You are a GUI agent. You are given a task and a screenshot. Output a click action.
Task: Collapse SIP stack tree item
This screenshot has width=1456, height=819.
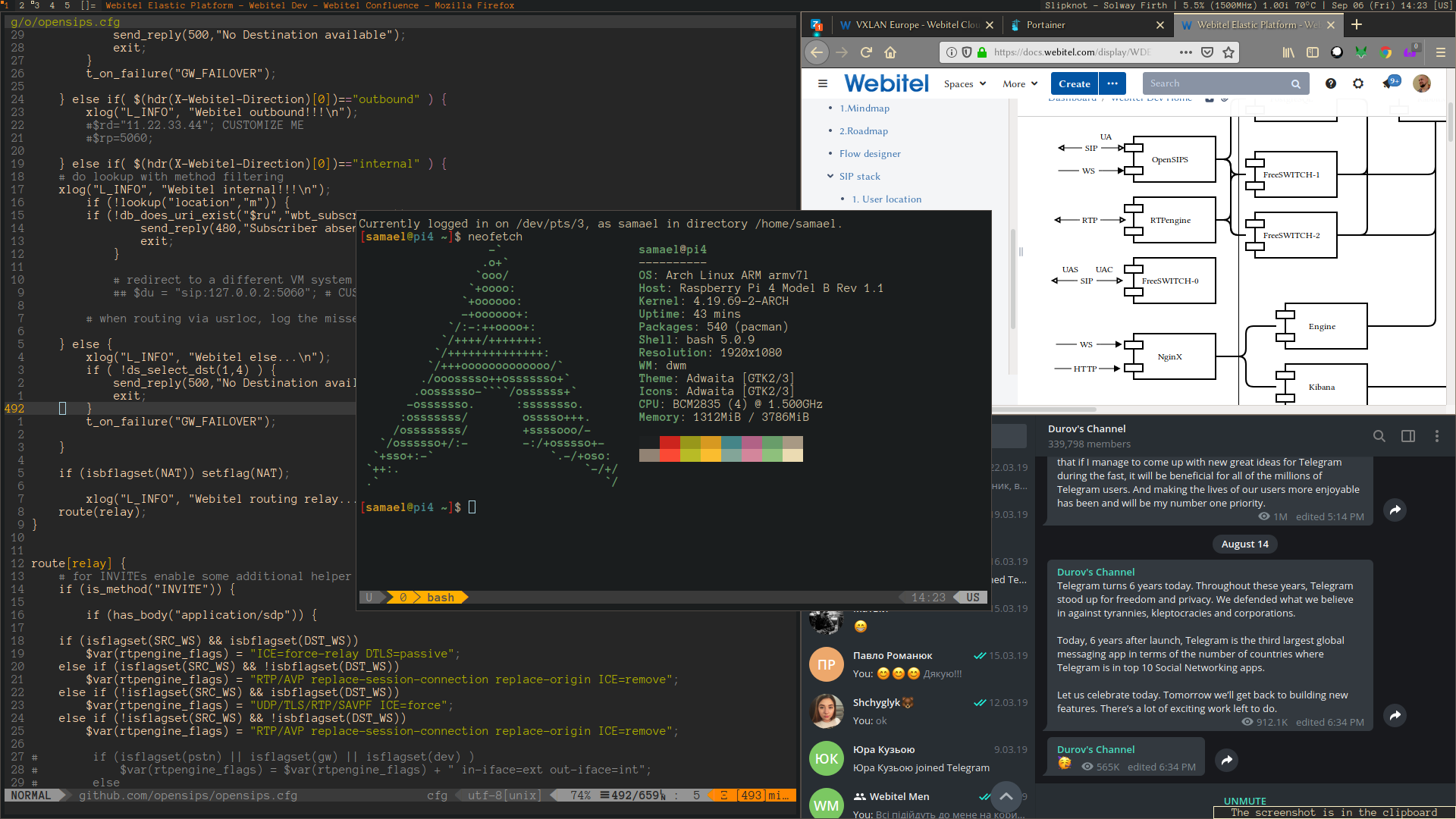830,176
